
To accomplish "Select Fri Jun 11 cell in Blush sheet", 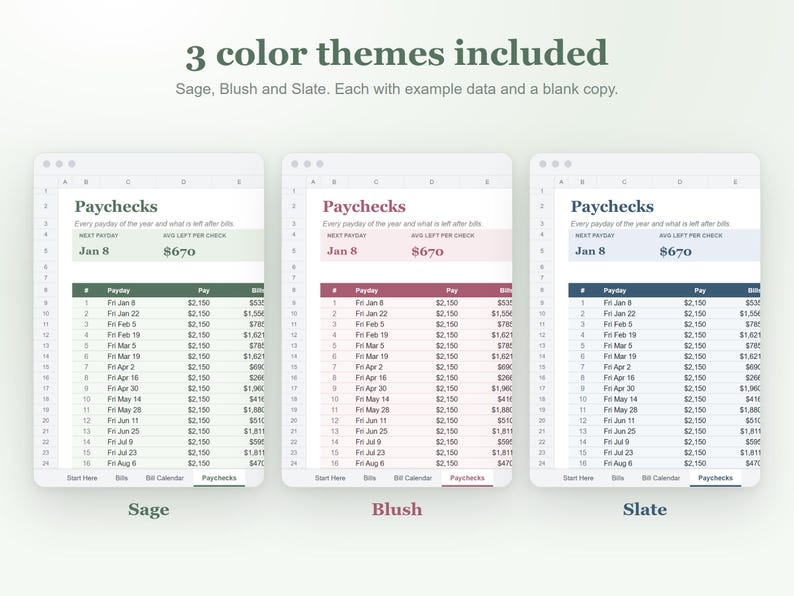I will [x=371, y=421].
